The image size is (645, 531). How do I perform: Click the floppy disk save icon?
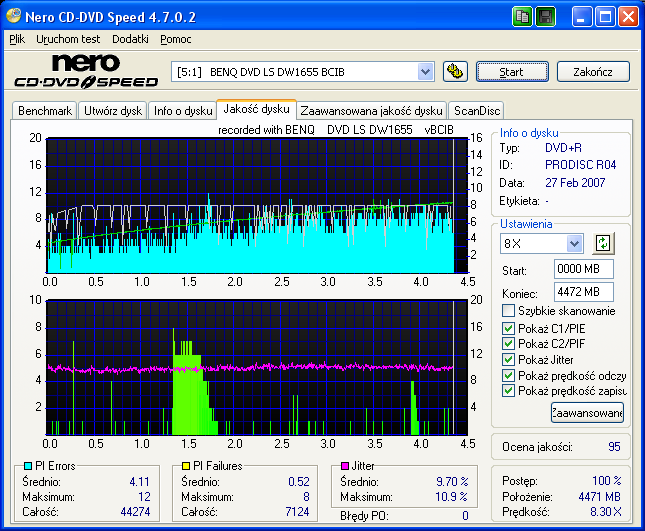(545, 17)
